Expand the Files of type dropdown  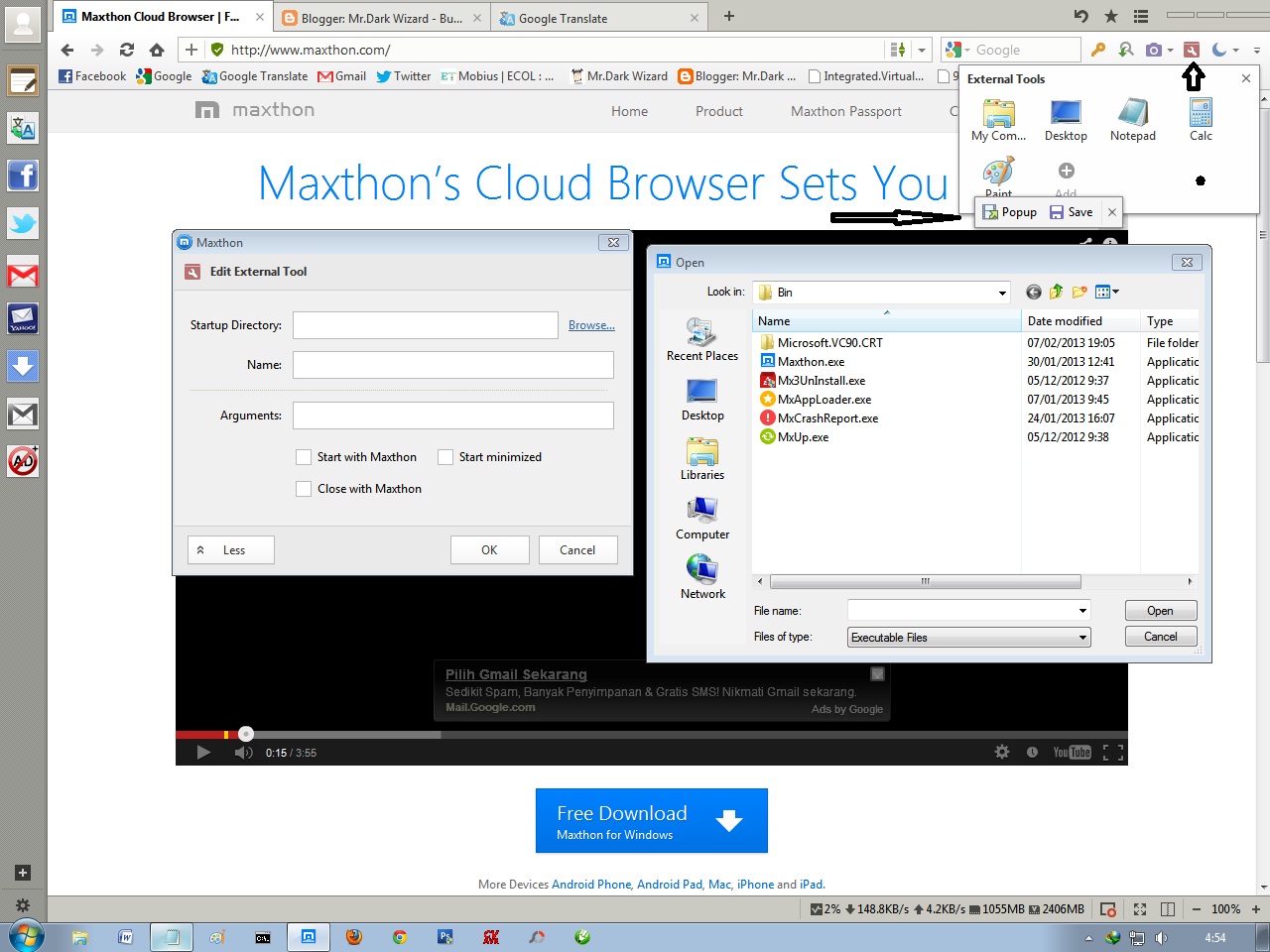[x=1082, y=638]
